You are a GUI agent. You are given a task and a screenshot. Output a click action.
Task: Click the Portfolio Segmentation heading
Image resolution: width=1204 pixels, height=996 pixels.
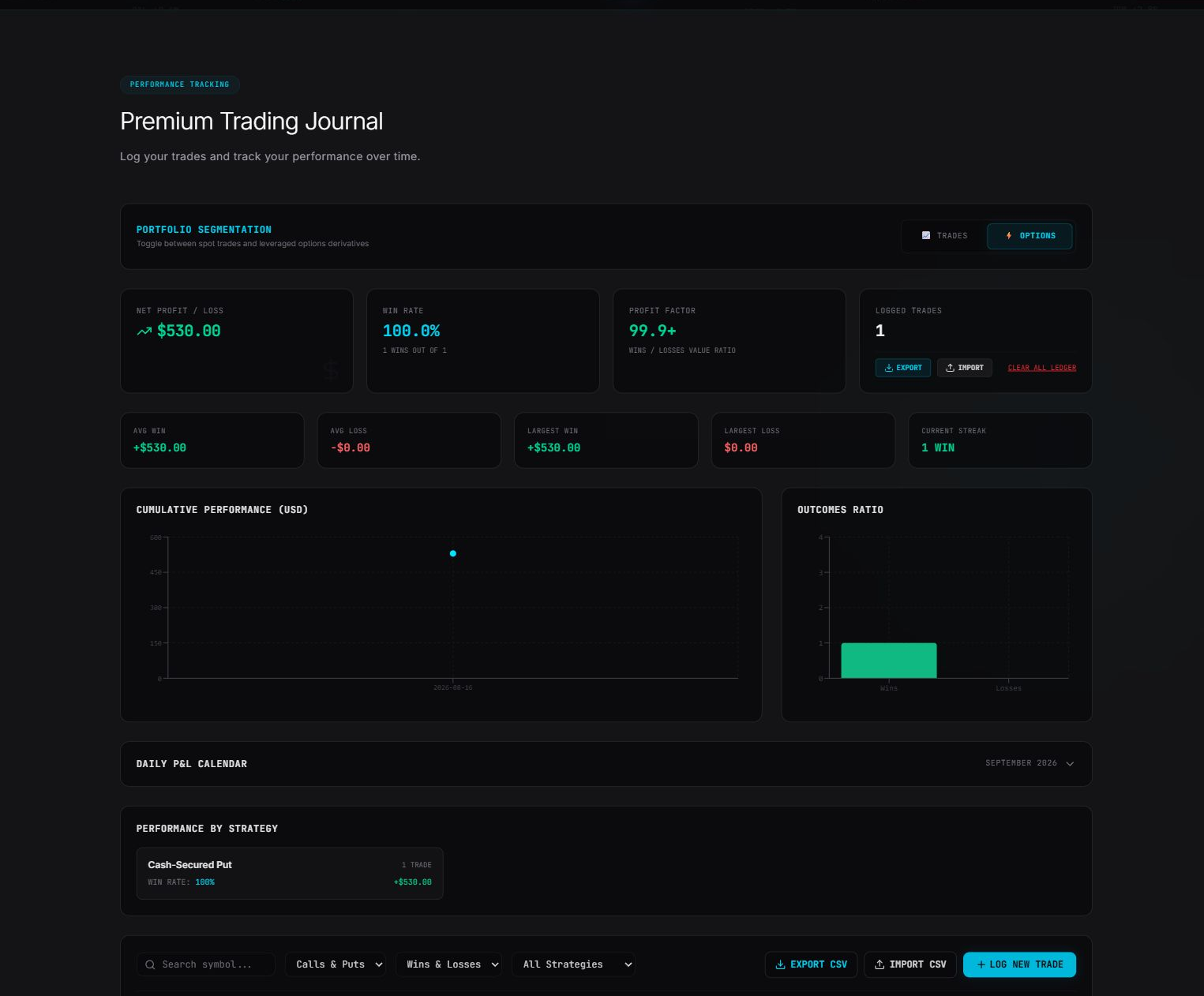coord(204,230)
